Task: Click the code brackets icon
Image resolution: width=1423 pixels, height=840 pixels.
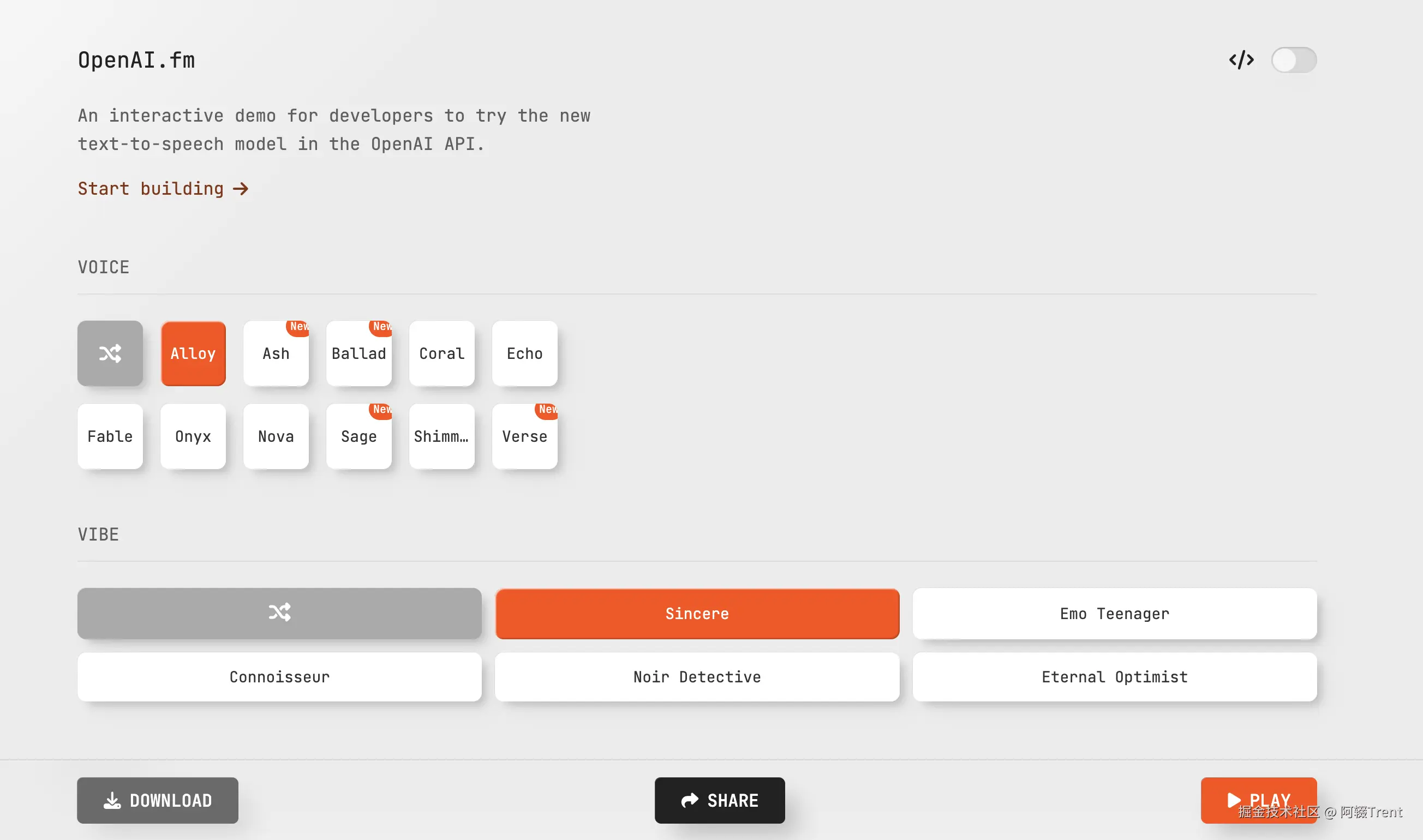Action: pos(1241,60)
